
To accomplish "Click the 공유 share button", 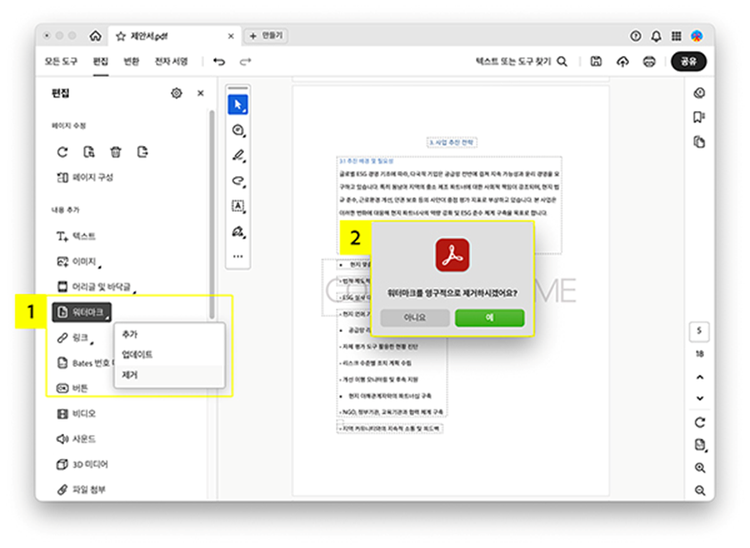I will click(x=689, y=61).
